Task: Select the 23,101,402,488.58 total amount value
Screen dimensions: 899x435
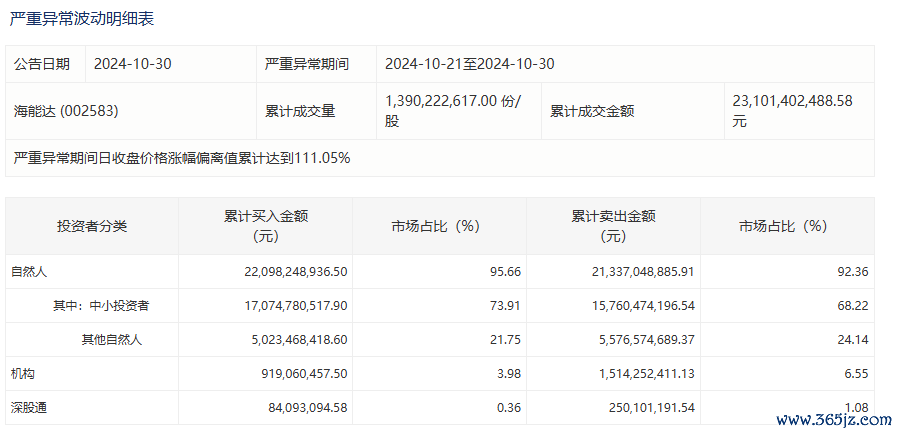Action: click(792, 111)
